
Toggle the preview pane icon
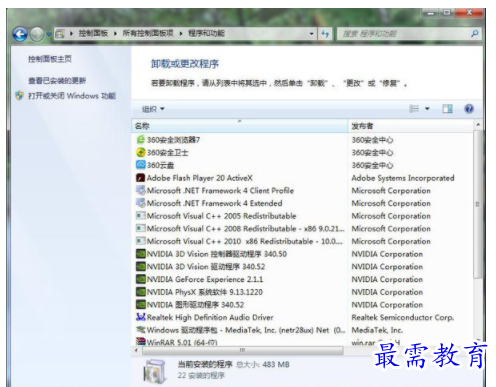click(447, 109)
